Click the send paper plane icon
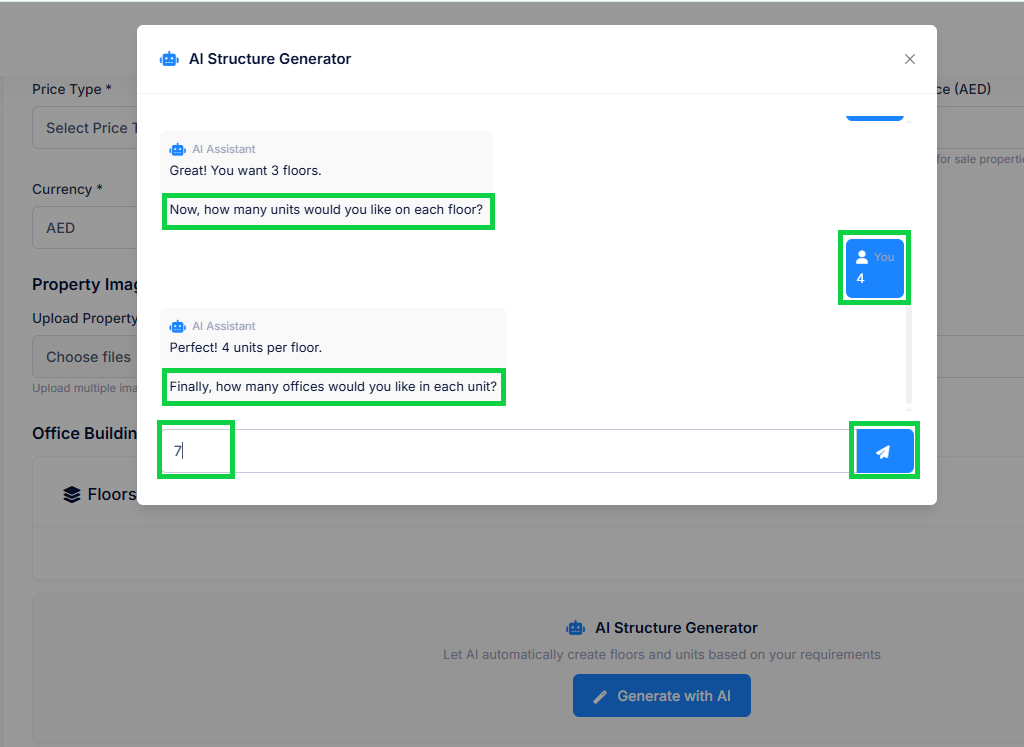 (x=883, y=451)
